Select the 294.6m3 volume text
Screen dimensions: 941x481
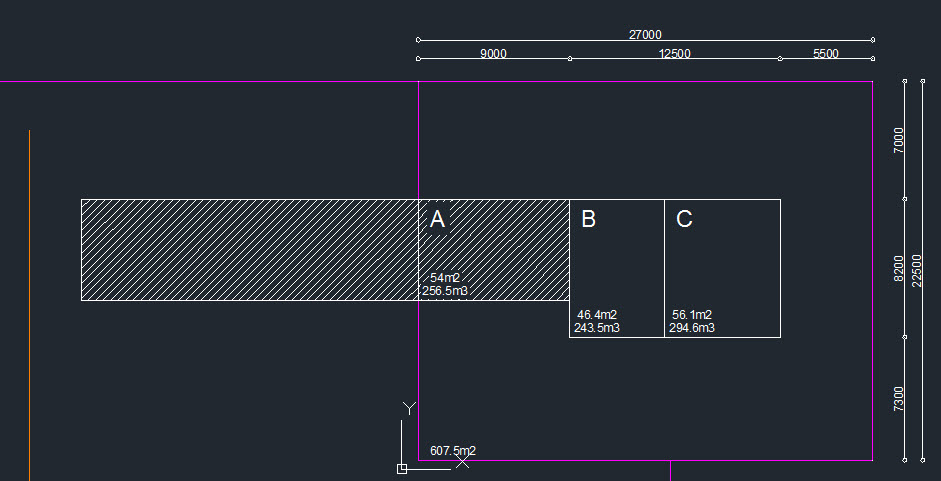(692, 328)
